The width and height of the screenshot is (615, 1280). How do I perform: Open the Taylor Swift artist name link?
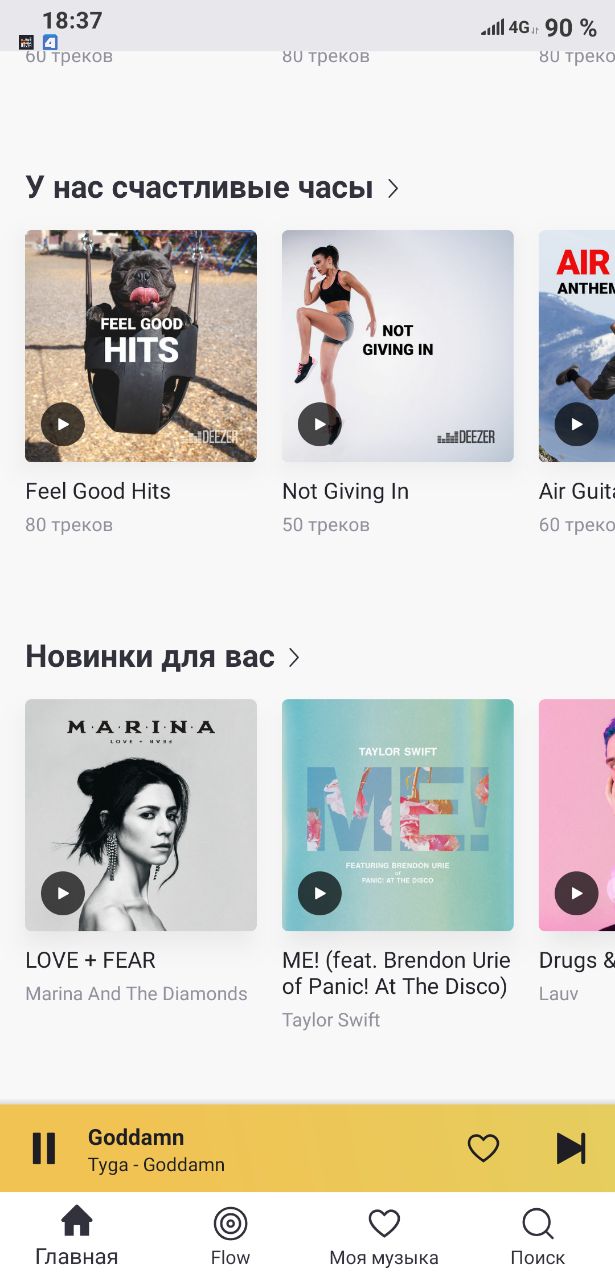[x=331, y=1020]
